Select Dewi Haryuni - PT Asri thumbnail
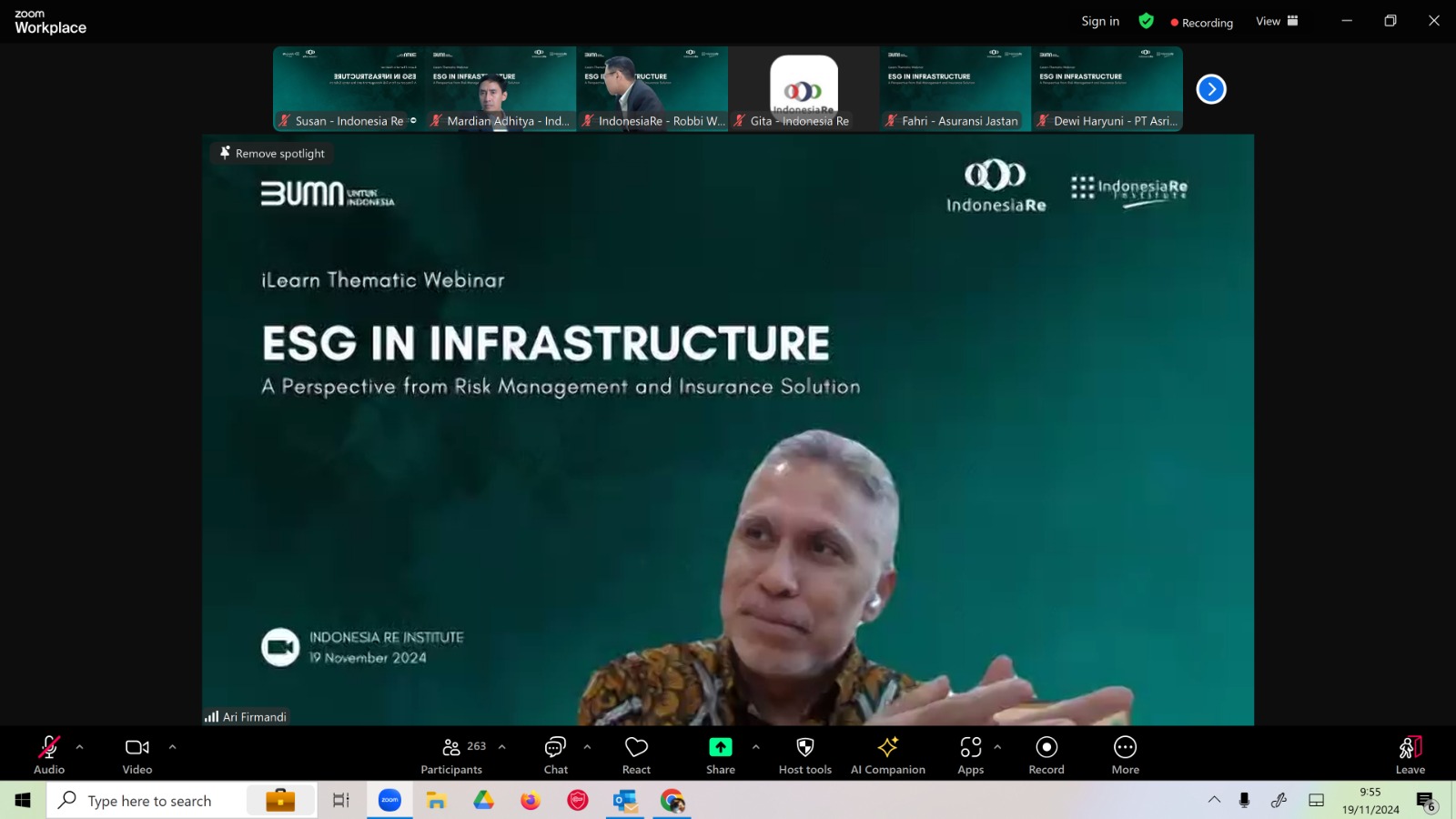 pos(1107,89)
